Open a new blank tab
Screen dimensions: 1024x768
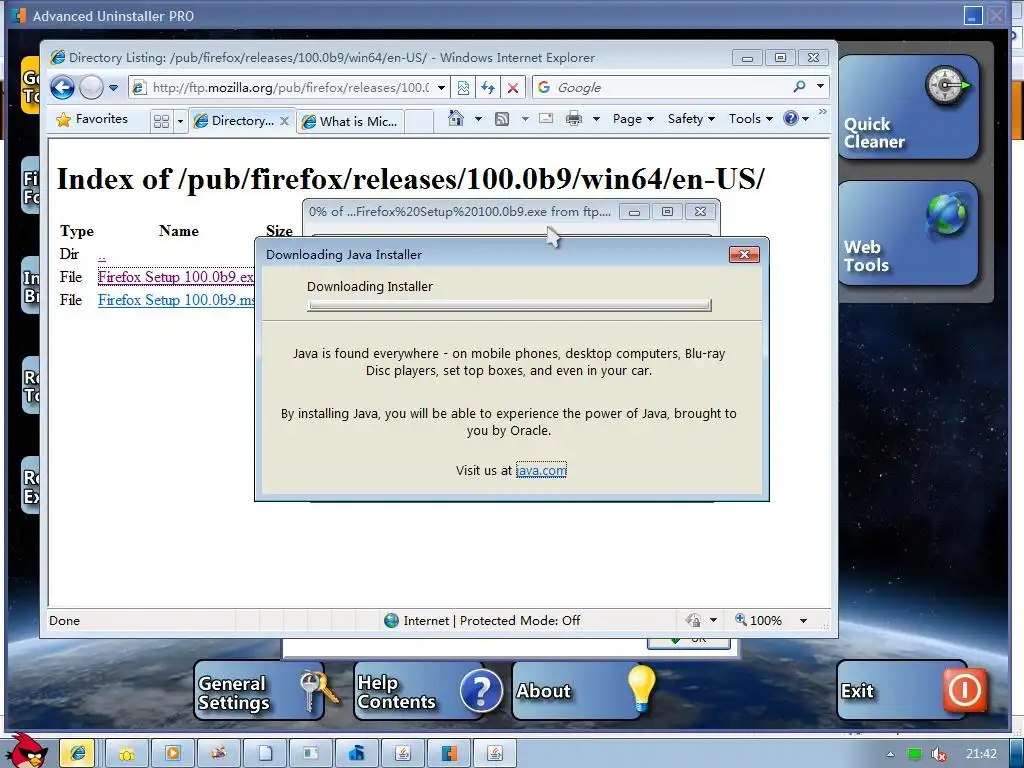419,121
